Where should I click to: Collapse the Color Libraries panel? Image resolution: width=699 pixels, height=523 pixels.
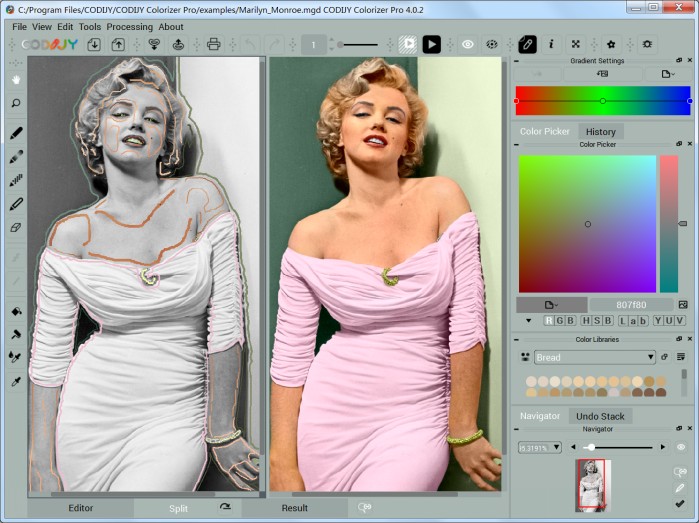click(516, 340)
